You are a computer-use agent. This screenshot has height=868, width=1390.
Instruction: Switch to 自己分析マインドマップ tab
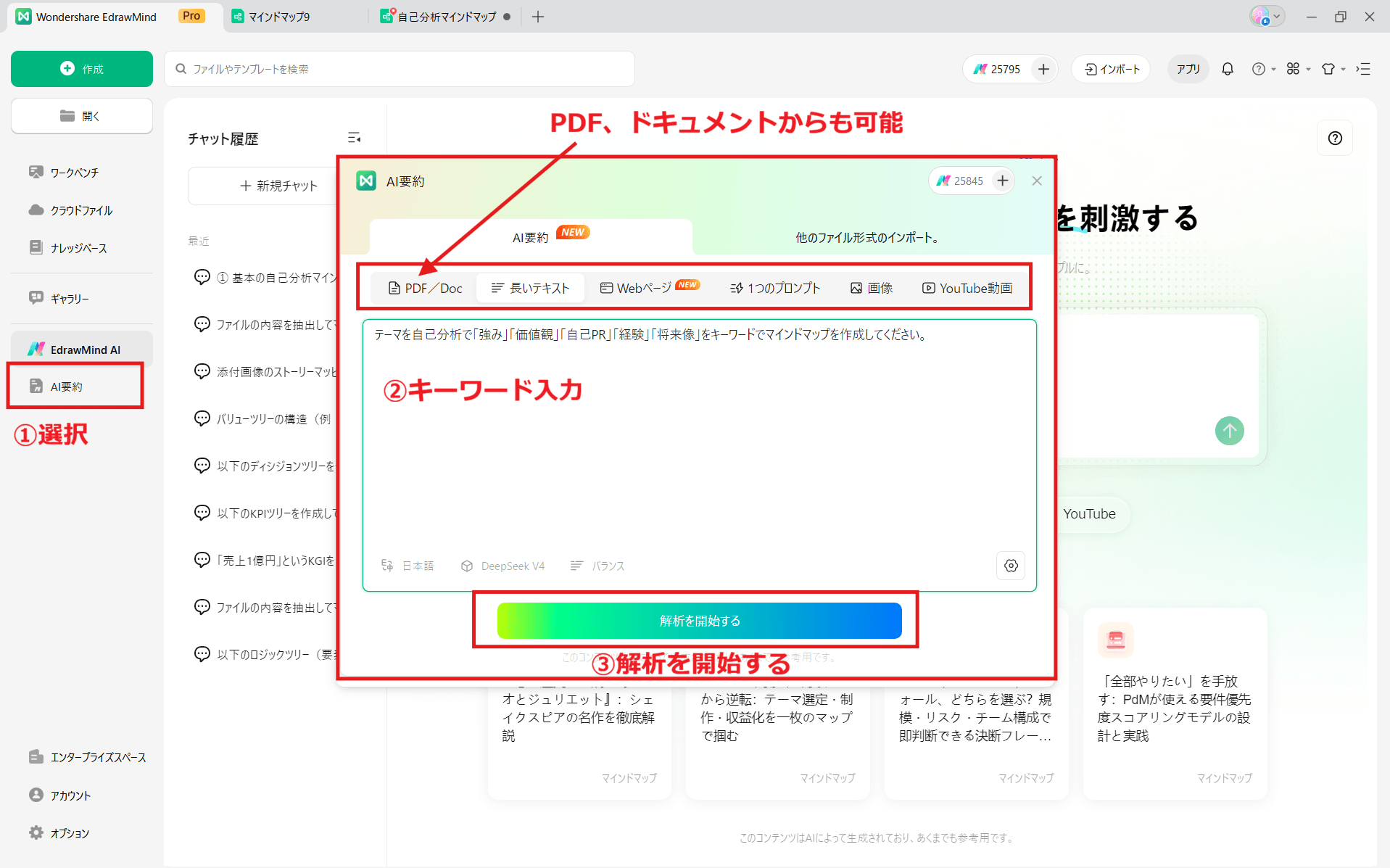coord(446,16)
